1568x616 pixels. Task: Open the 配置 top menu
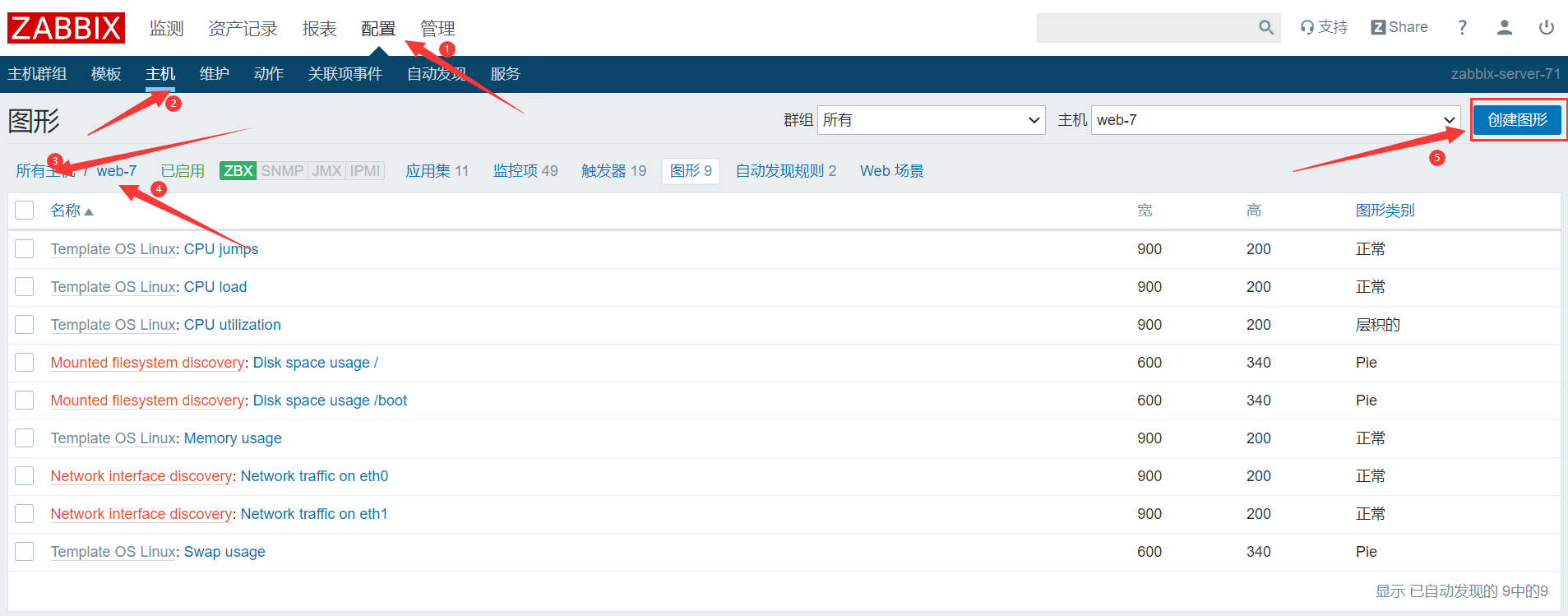coord(378,28)
